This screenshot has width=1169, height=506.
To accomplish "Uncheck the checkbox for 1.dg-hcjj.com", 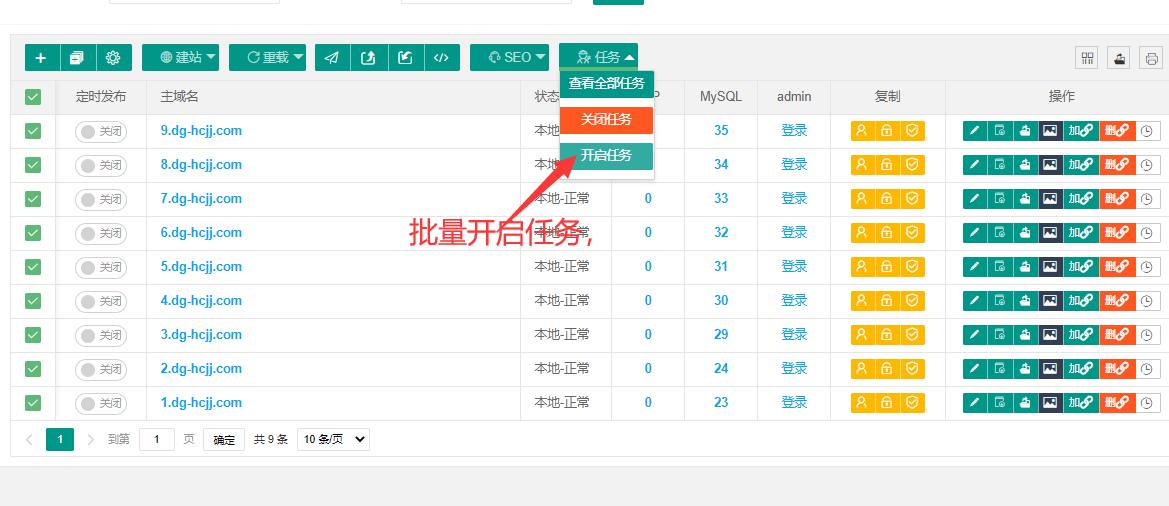I will 33,403.
